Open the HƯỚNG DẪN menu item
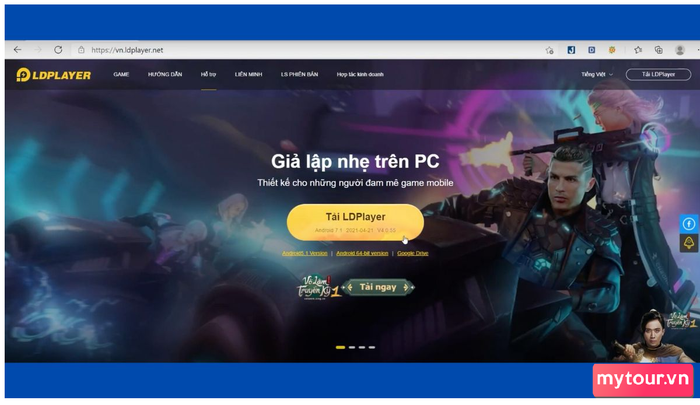Screen dimensions: 700x405 pyautogui.click(x=165, y=74)
